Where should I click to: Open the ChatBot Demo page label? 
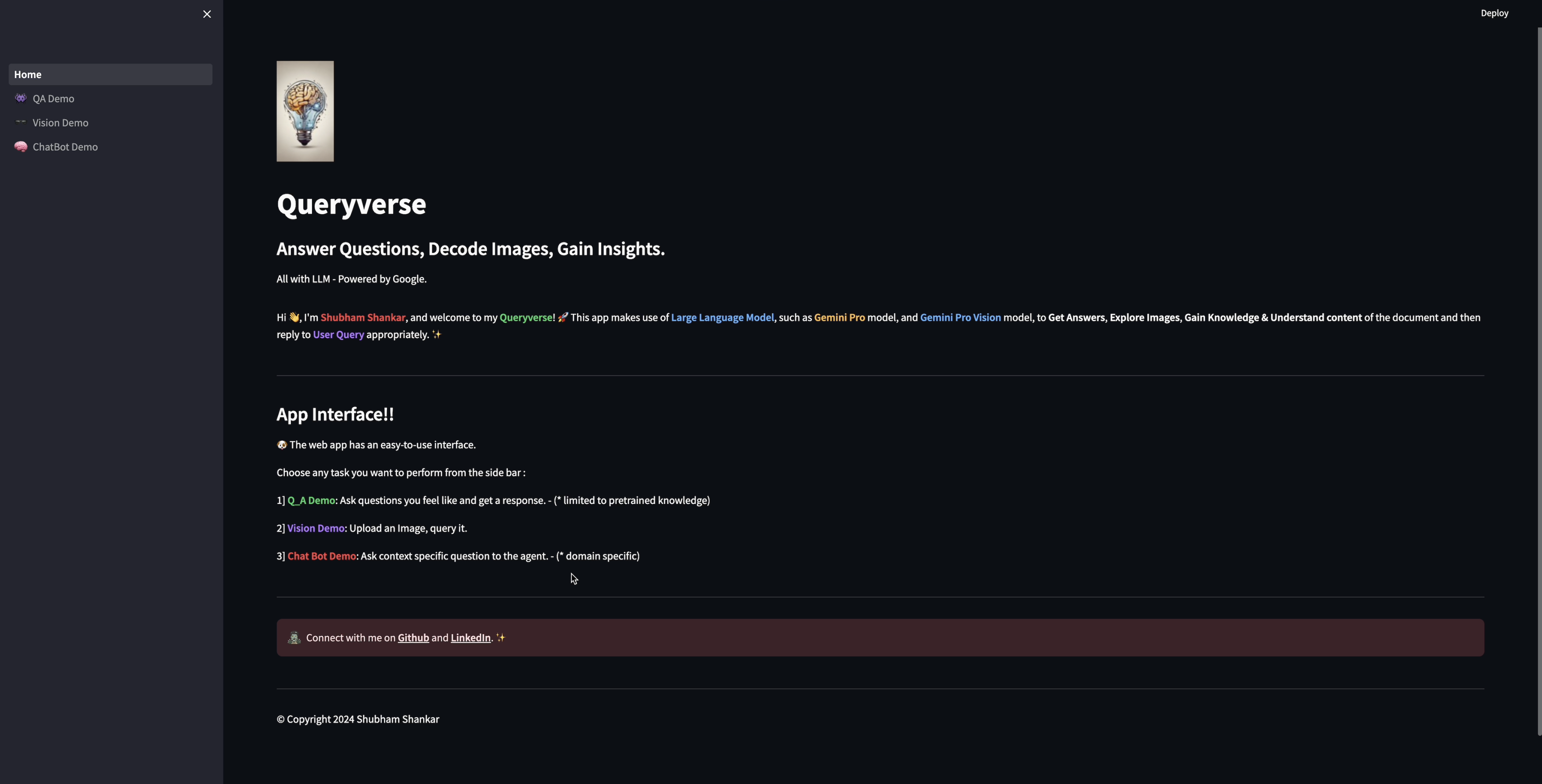pyautogui.click(x=65, y=147)
